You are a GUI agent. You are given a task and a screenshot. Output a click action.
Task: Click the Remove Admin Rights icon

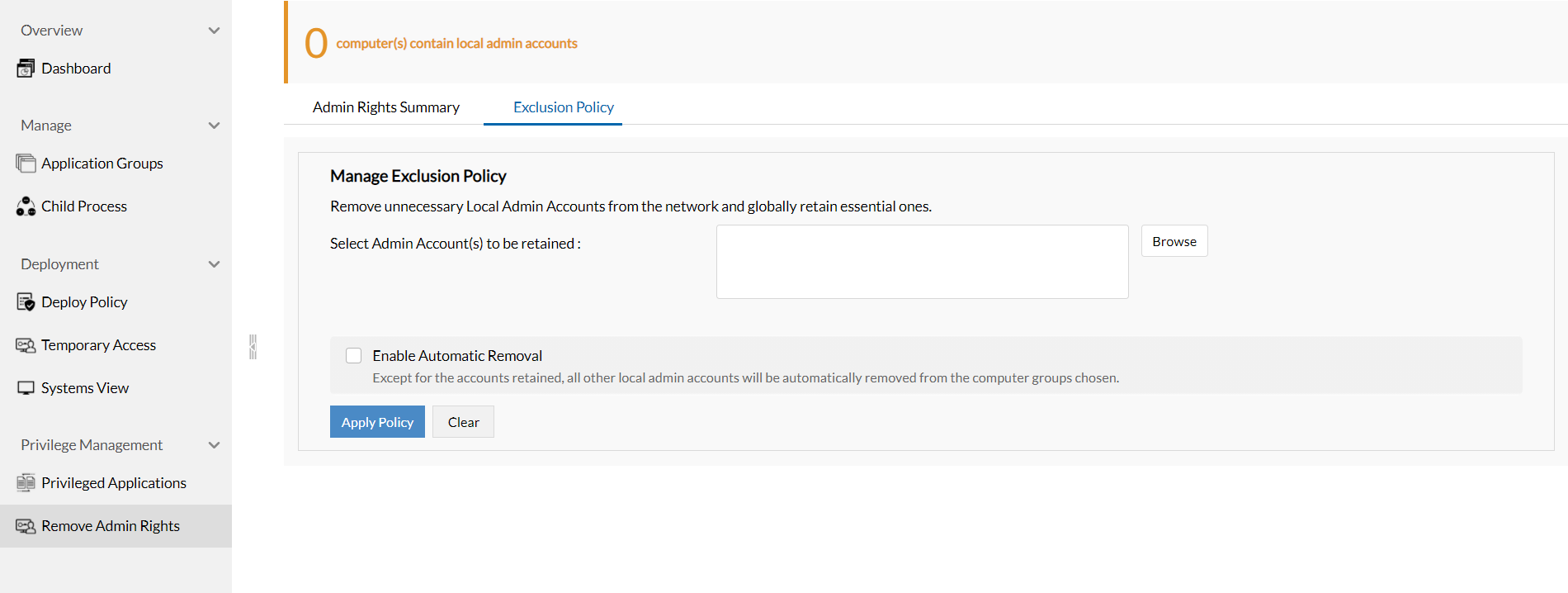click(x=26, y=526)
